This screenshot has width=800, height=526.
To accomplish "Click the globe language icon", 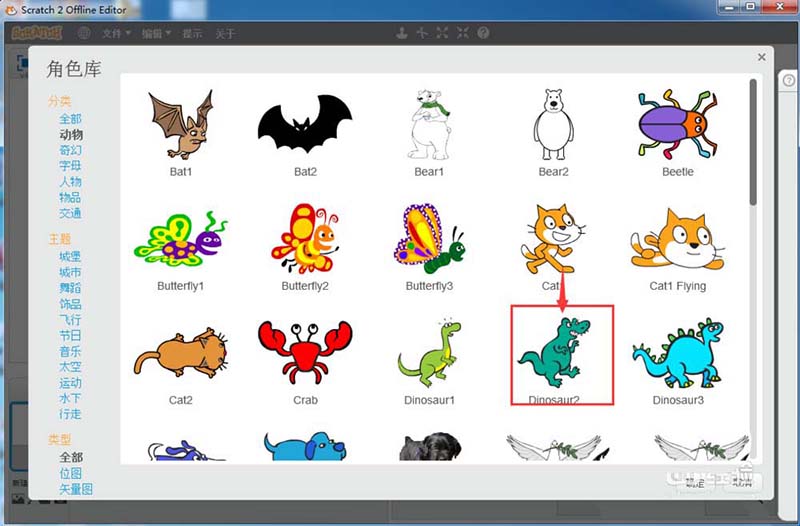I will pos(84,33).
